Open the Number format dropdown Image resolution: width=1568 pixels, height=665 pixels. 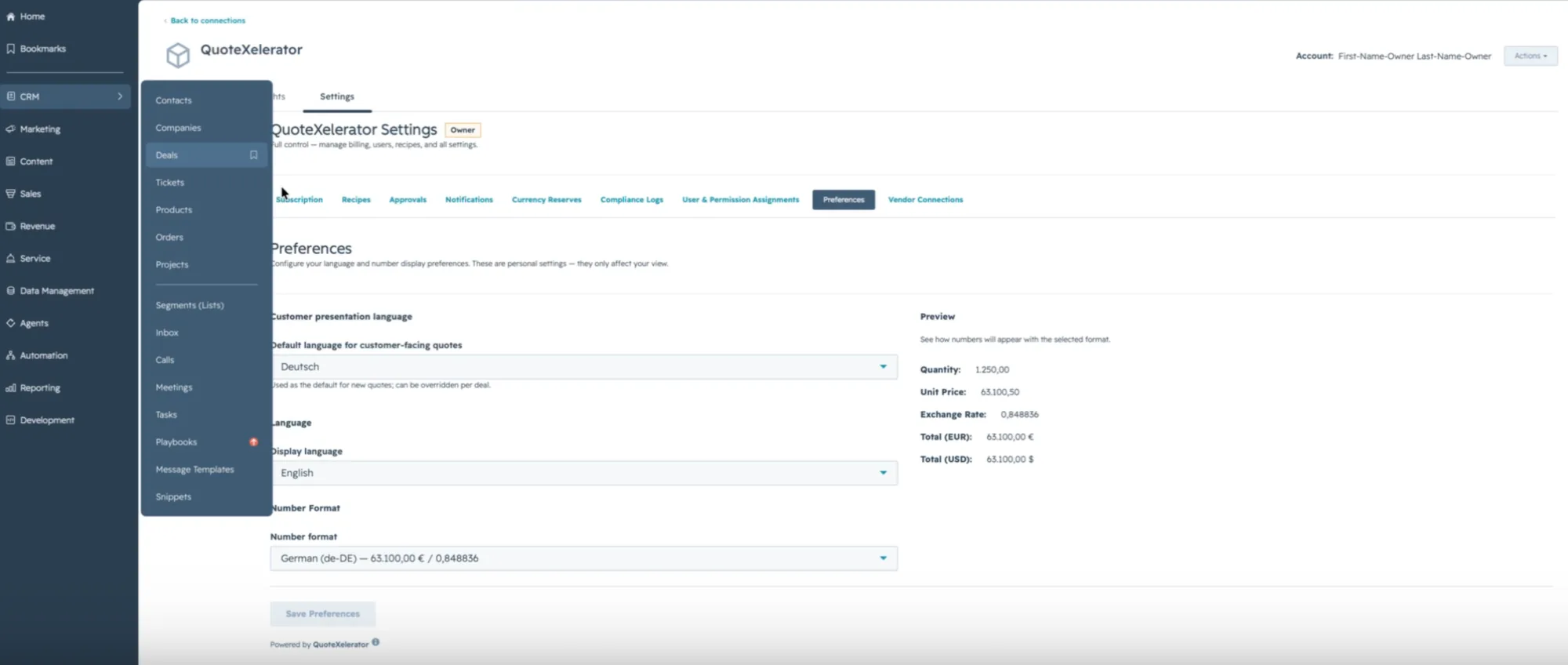[584, 558]
